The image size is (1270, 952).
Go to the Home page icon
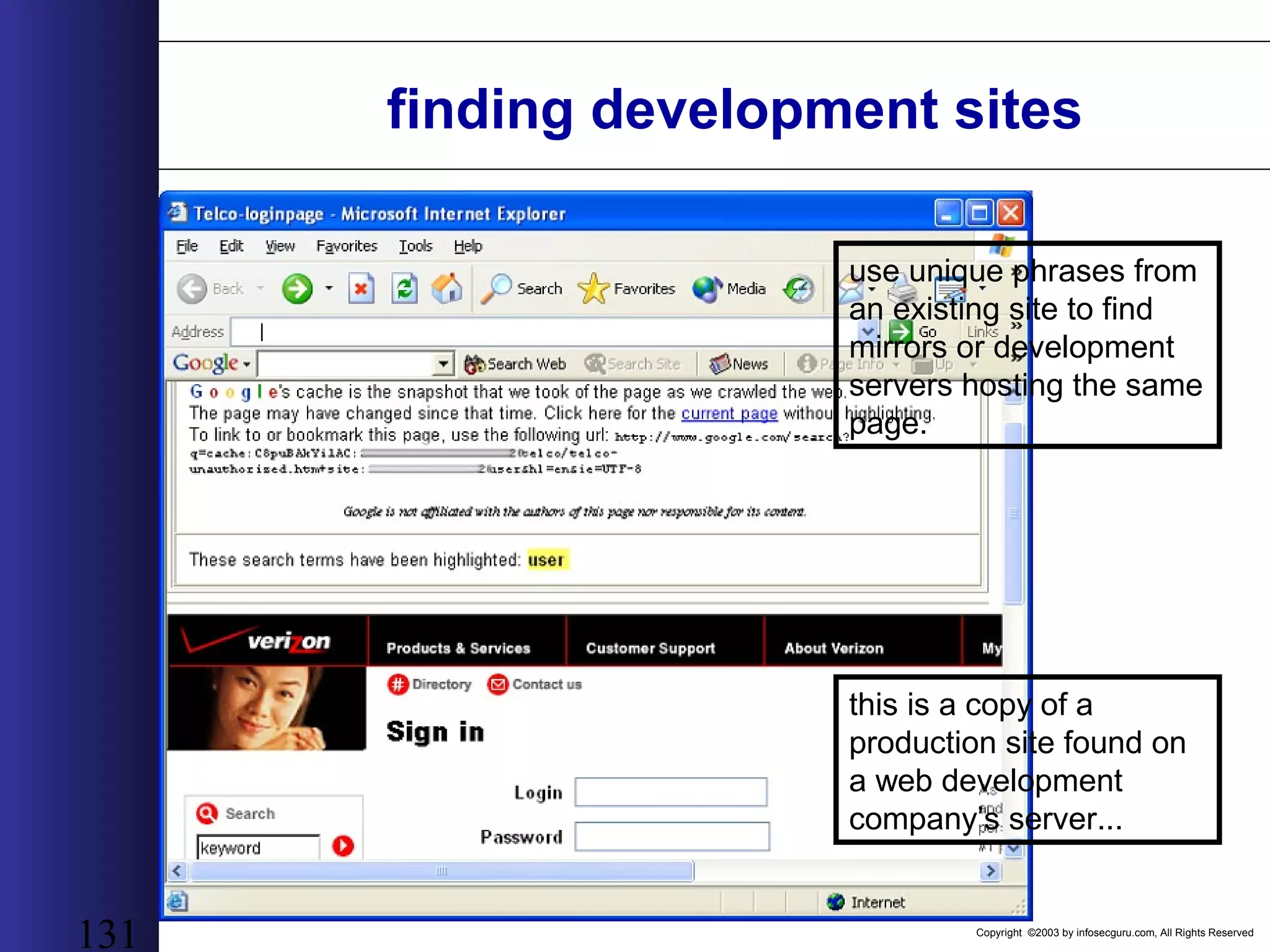pos(447,288)
